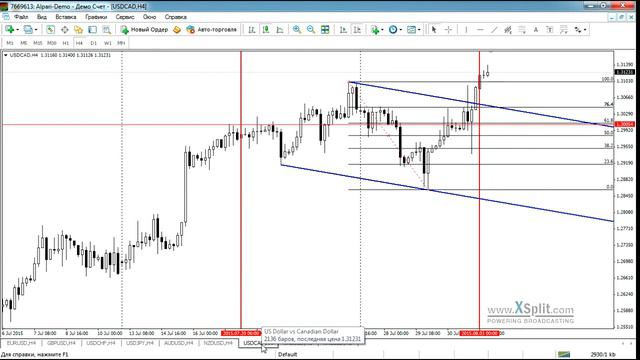Toggle the Авто-торговля button
The width and height of the screenshot is (640, 360).
[211, 29]
